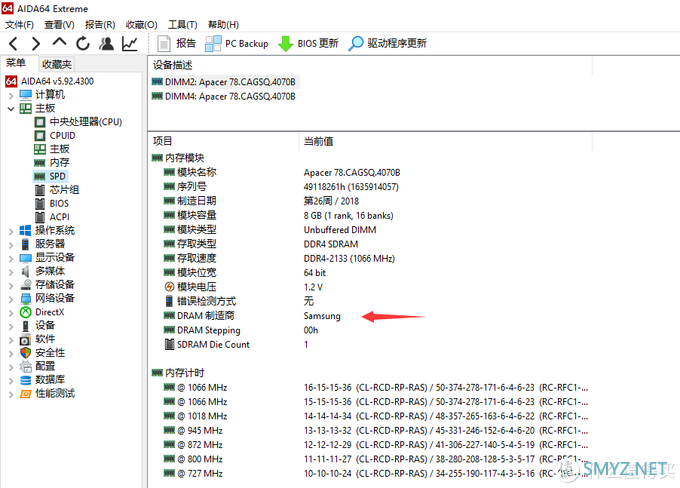Image resolution: width=680 pixels, height=488 pixels.
Task: Open the 收藏(O) menu
Action: pyautogui.click(x=141, y=25)
